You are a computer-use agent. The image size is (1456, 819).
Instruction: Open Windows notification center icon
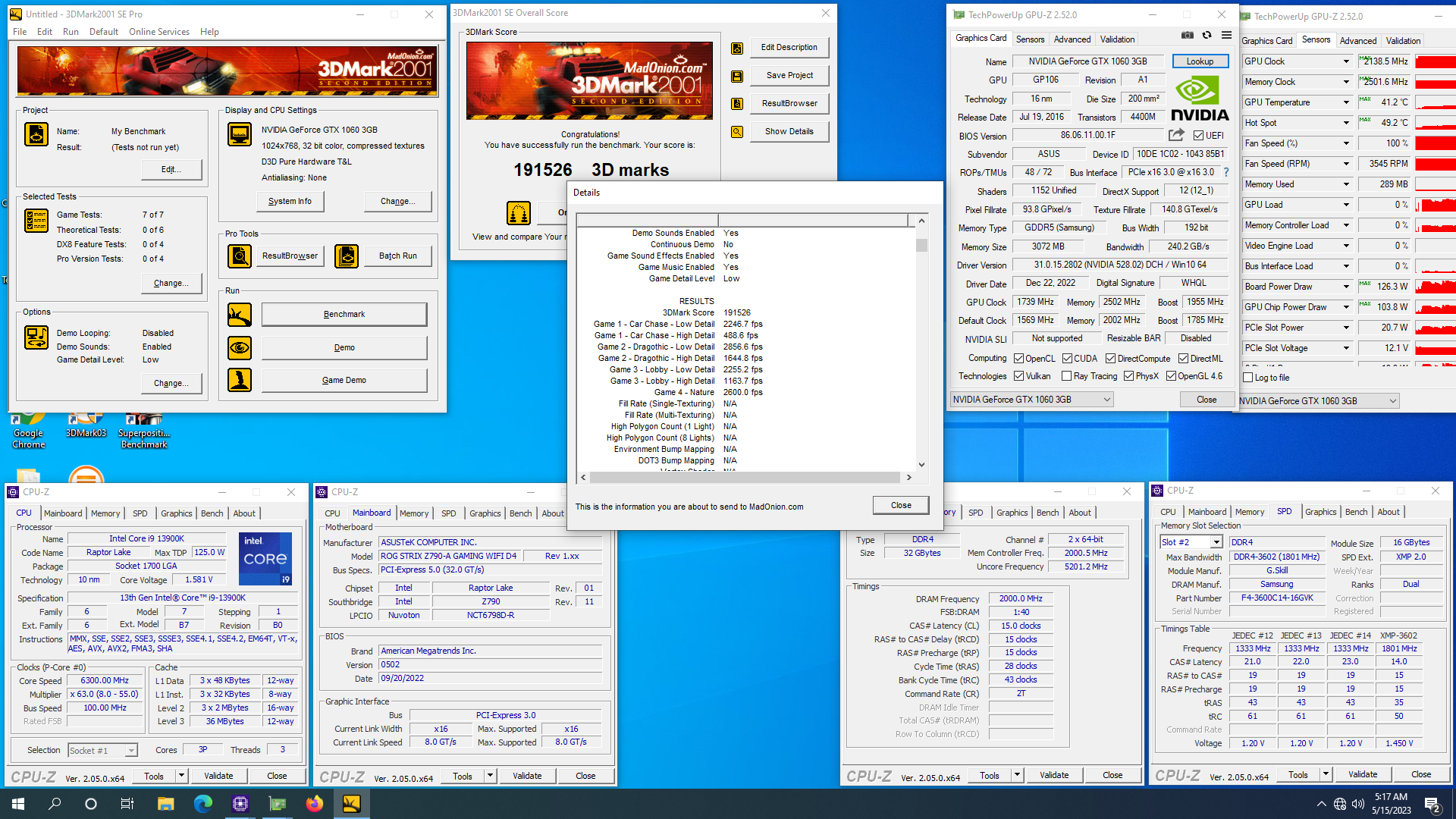click(x=1432, y=804)
